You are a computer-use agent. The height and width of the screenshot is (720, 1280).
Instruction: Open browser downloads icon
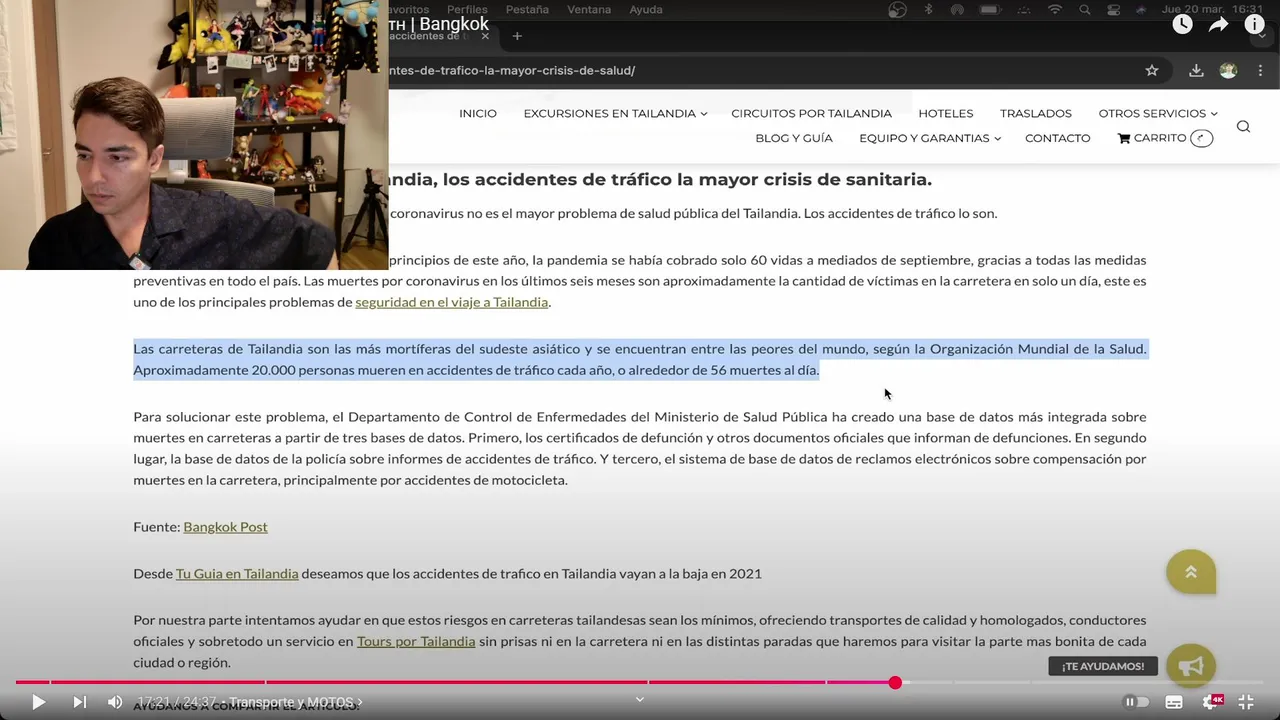click(x=1196, y=70)
